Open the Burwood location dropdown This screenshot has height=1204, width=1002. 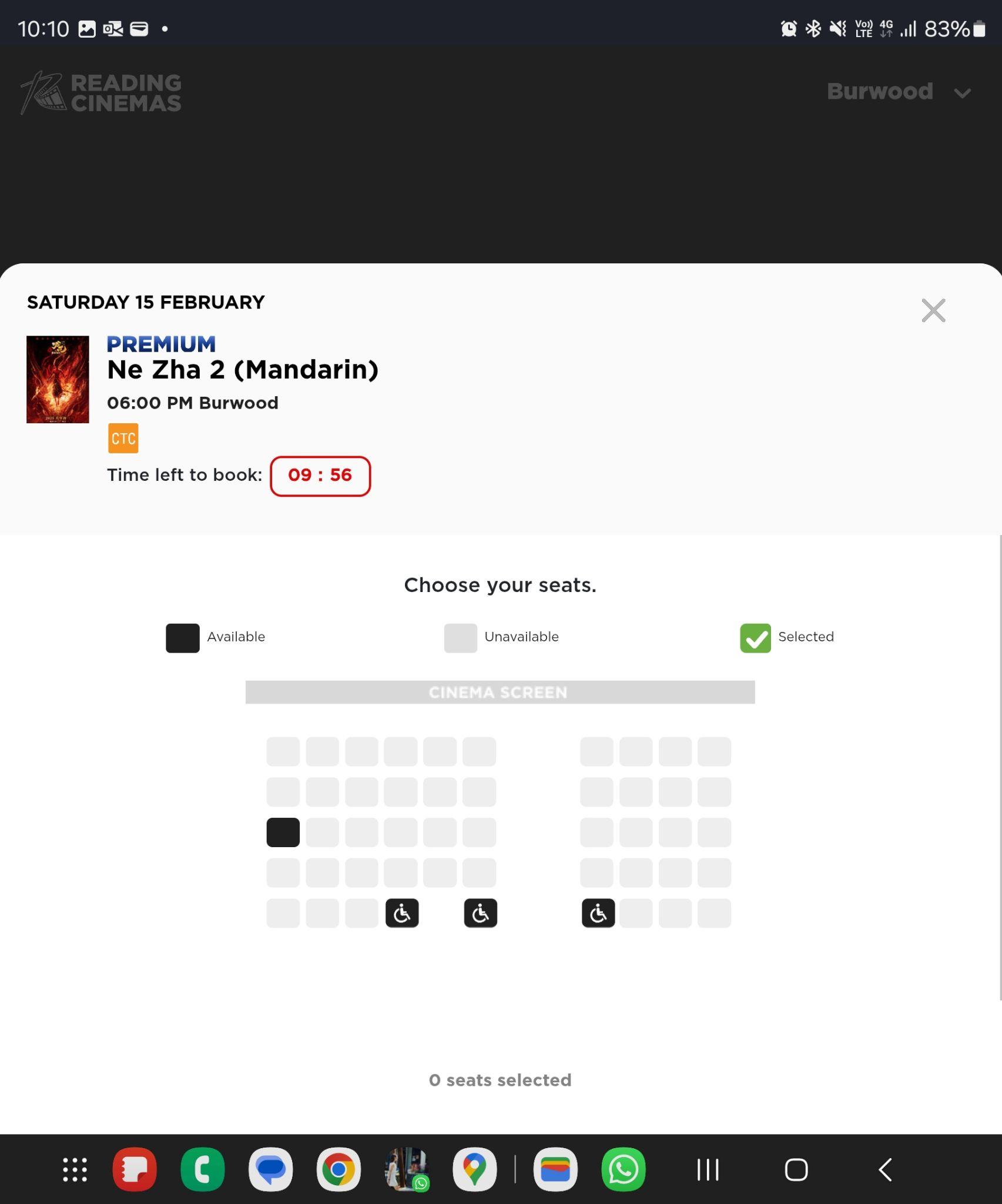[x=899, y=92]
